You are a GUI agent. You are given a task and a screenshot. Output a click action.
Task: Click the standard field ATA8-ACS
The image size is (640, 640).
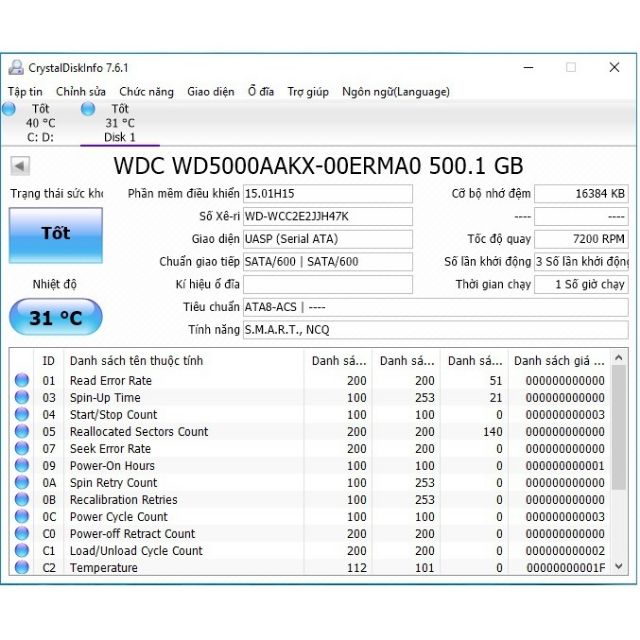point(436,307)
